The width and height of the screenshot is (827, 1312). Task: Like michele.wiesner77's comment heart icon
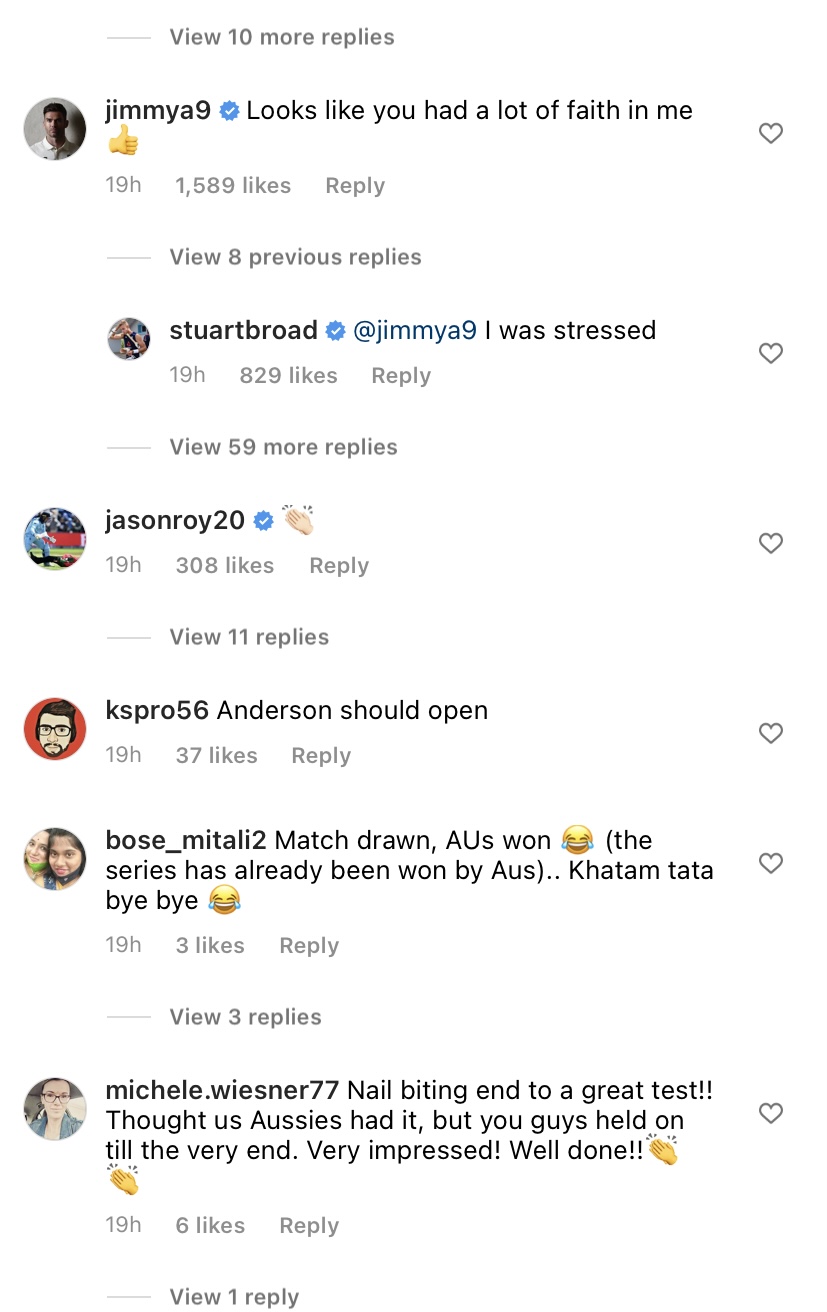click(x=770, y=1113)
